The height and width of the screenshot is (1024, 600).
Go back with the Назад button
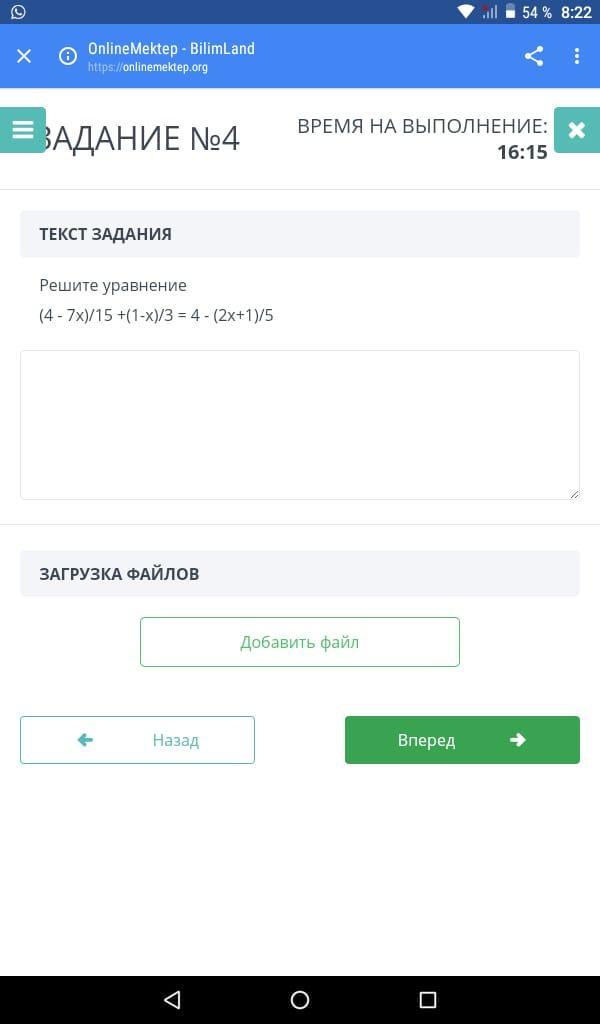coord(137,740)
